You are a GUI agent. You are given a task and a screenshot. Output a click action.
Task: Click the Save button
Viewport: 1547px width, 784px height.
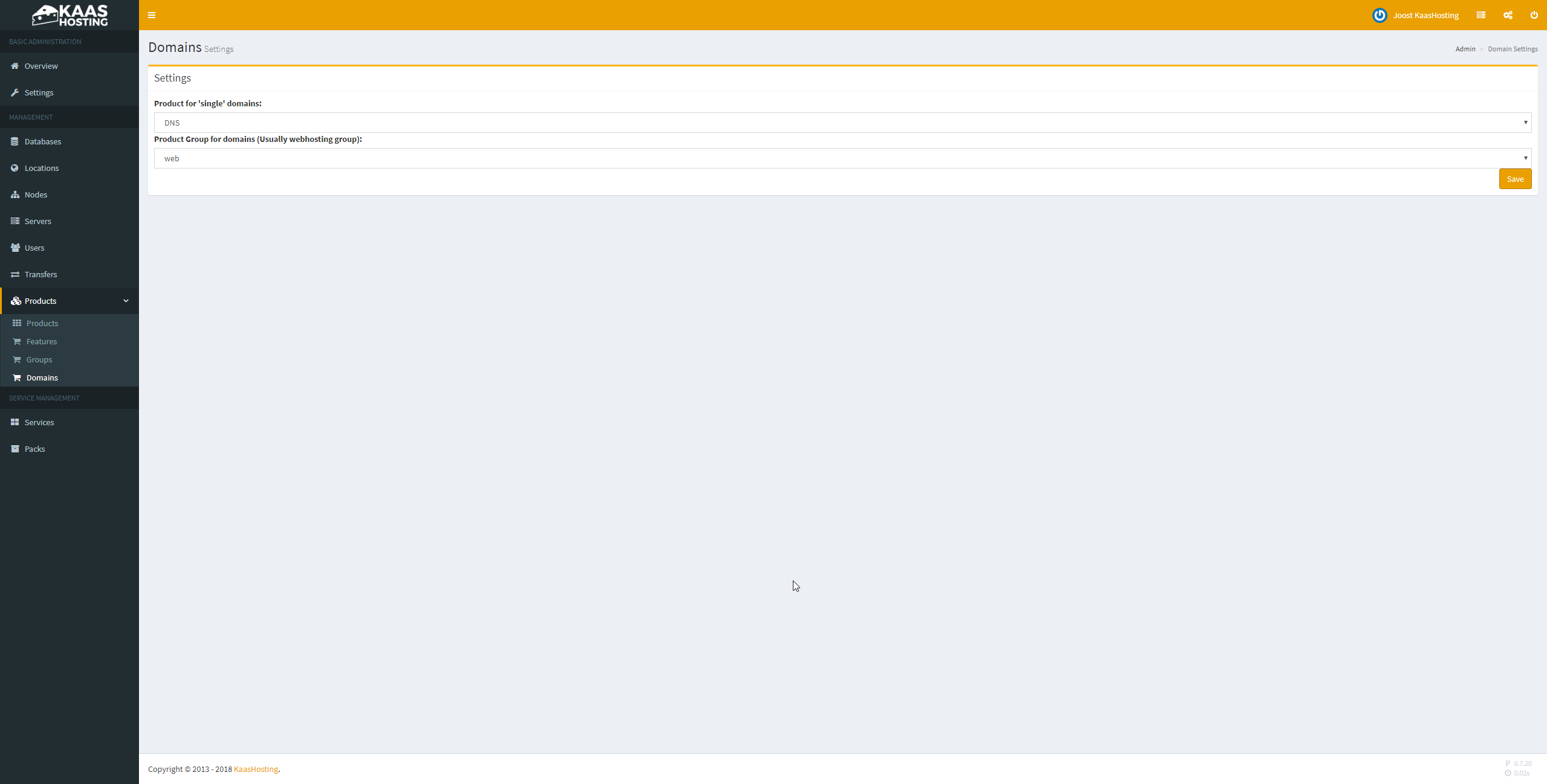click(x=1515, y=179)
